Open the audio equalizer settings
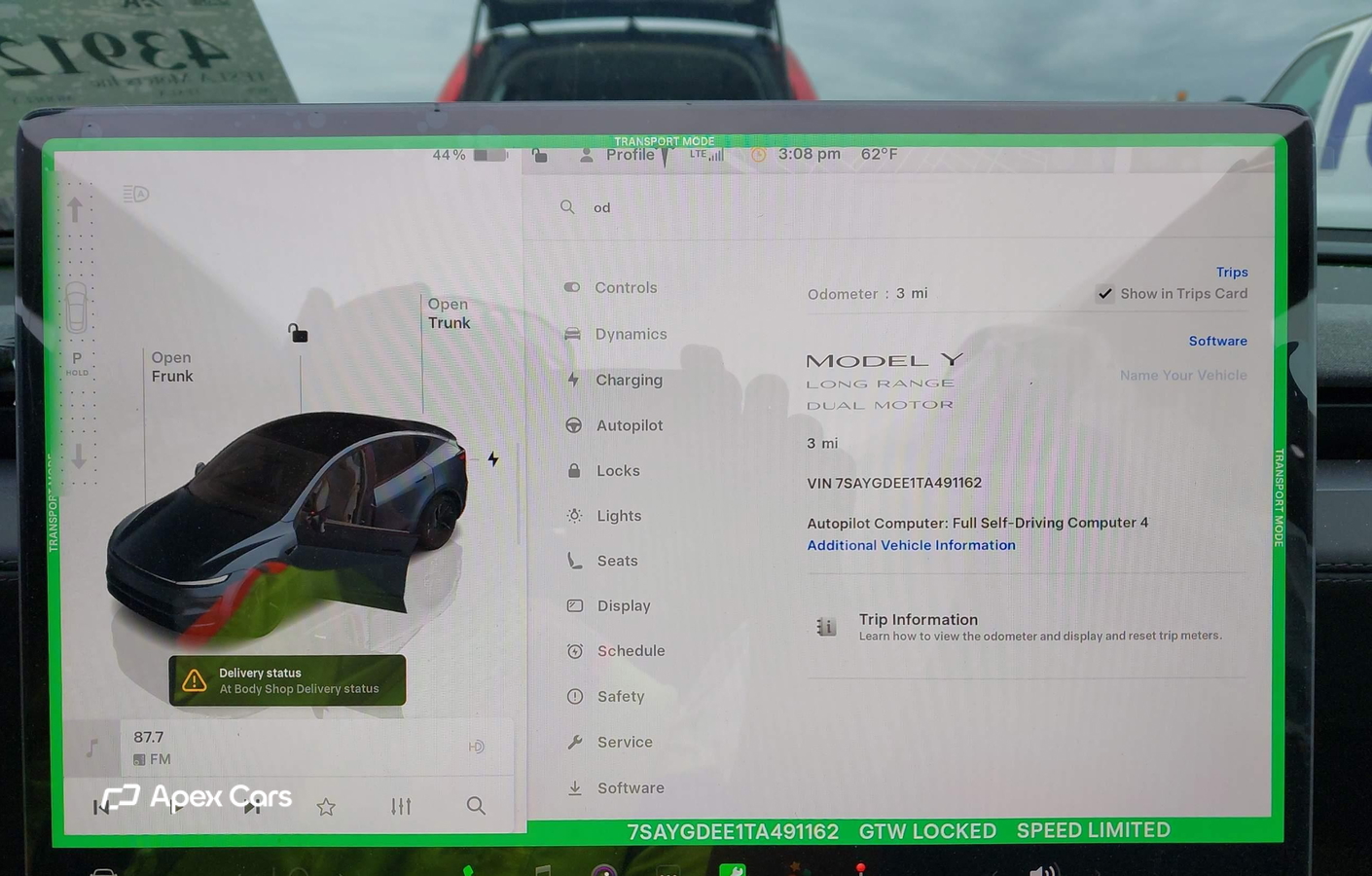The height and width of the screenshot is (876, 1372). coord(401,806)
